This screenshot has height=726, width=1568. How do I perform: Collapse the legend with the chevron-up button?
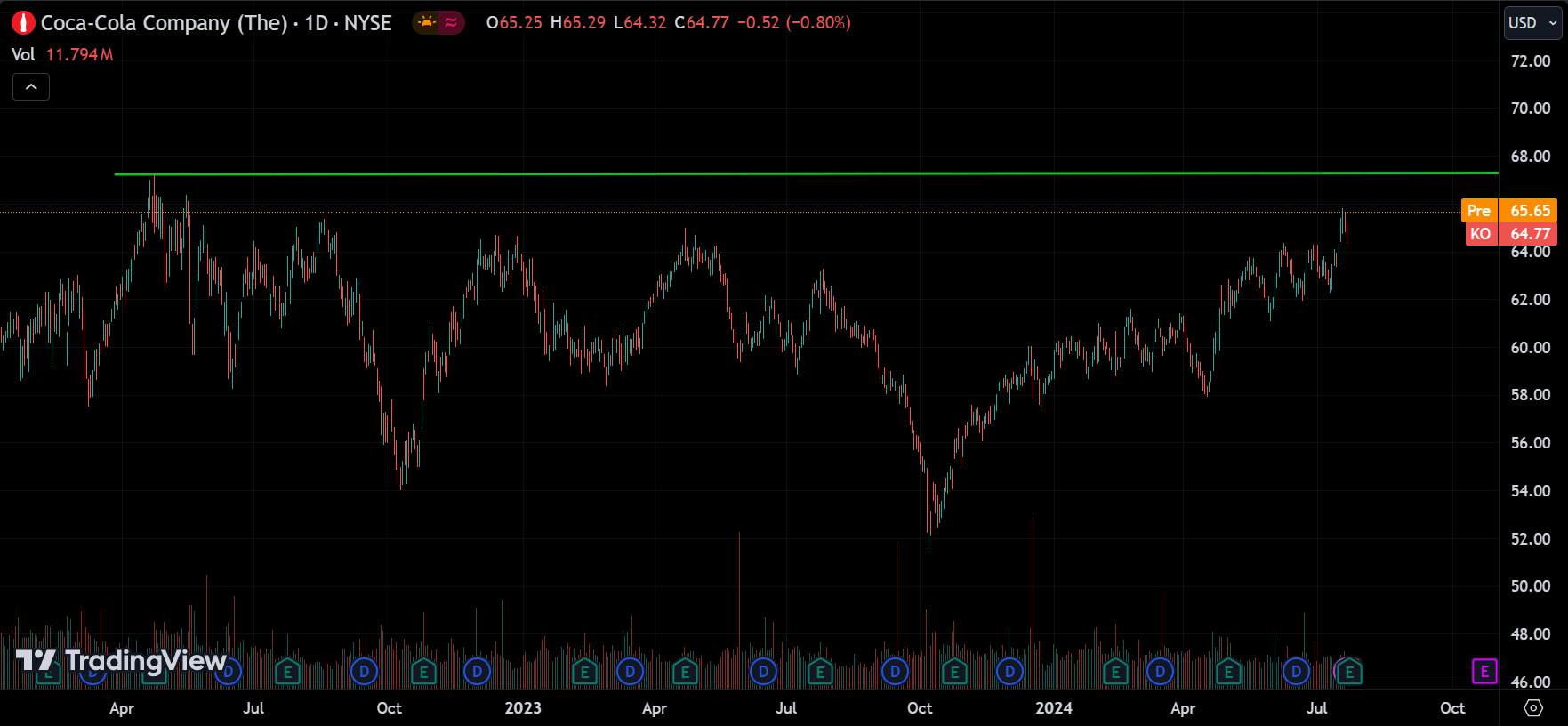click(x=31, y=86)
